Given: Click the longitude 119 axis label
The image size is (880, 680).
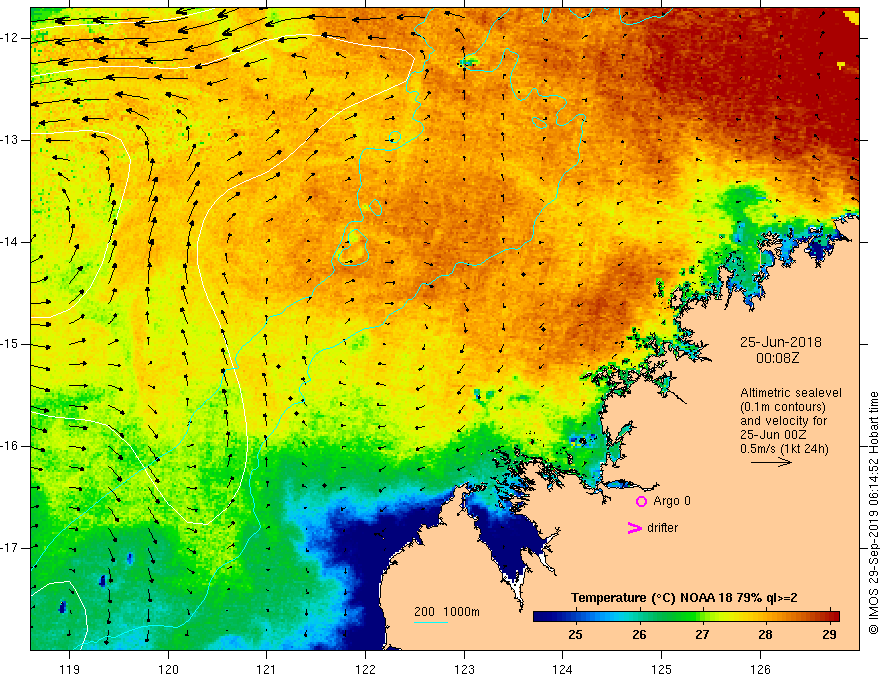Looking at the screenshot, I should (70, 669).
